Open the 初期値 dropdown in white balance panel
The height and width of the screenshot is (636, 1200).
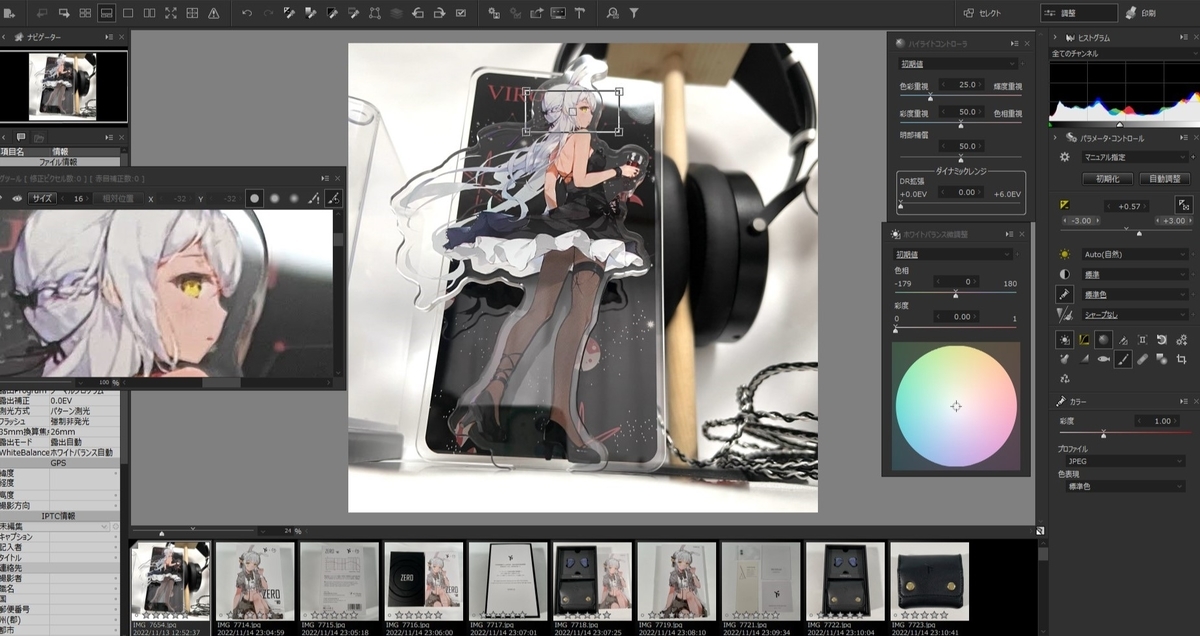point(953,254)
